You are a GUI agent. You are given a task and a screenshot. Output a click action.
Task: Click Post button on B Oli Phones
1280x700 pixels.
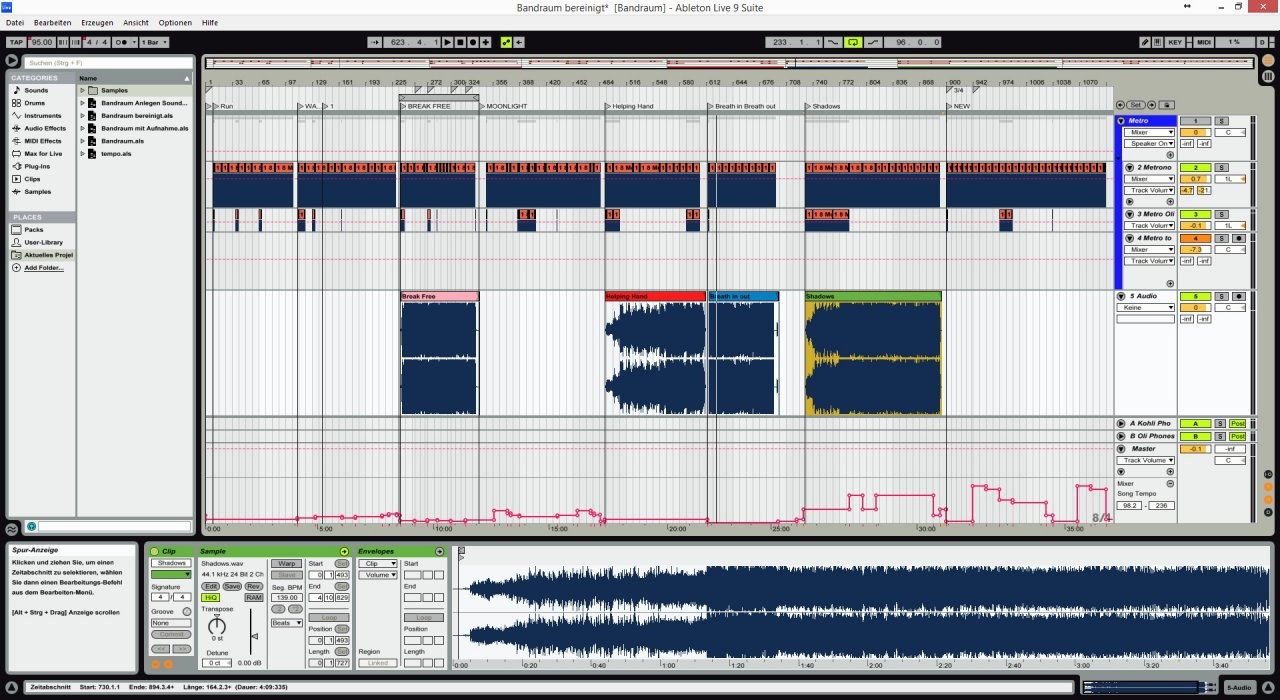click(1238, 437)
